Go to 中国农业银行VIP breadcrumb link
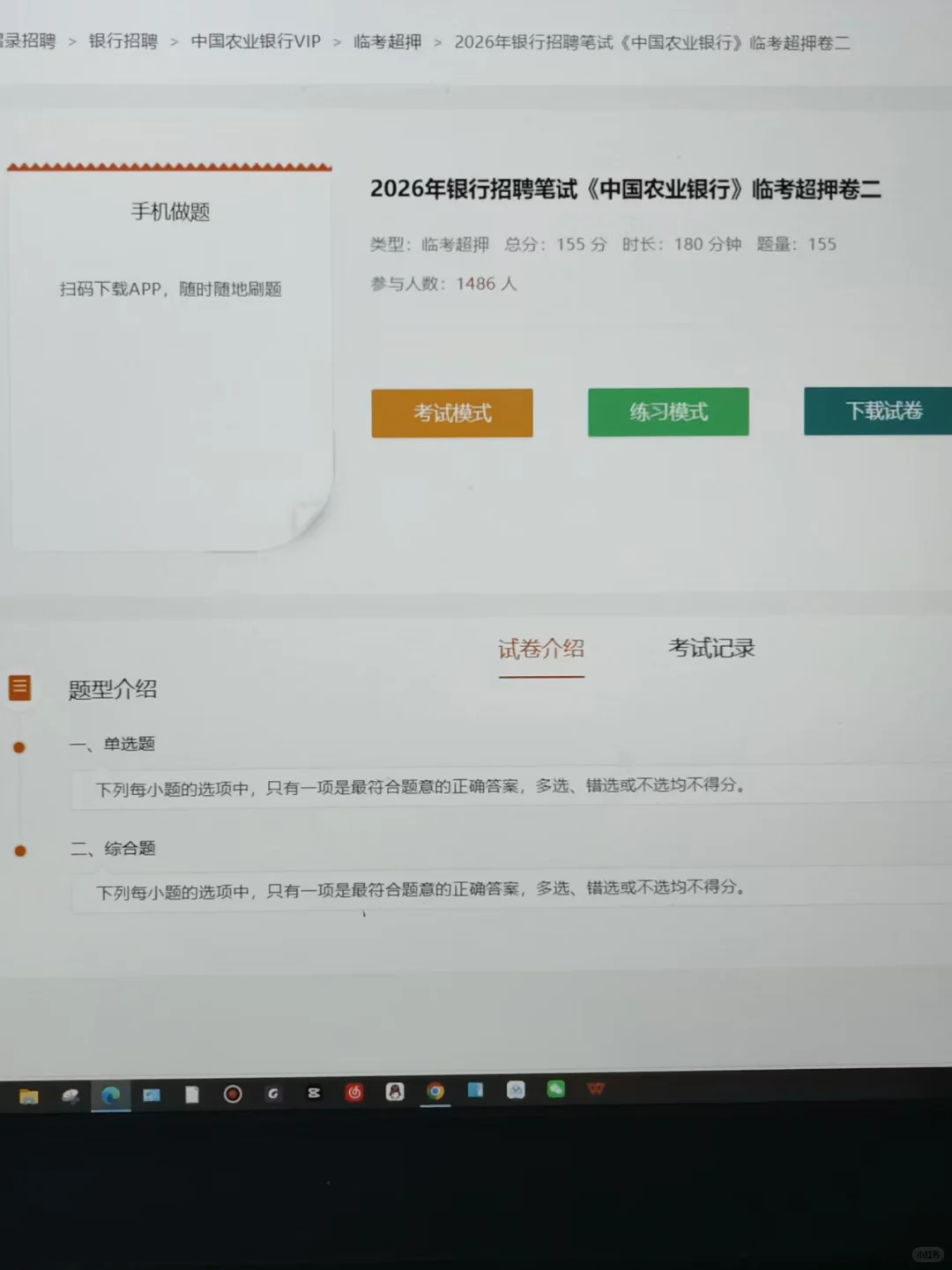This screenshot has height=1270, width=952. 256,41
